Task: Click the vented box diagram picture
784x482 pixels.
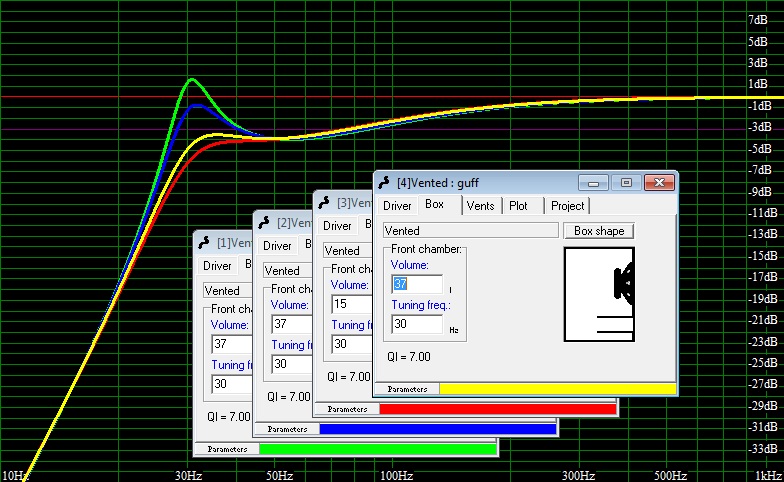Action: tap(599, 294)
